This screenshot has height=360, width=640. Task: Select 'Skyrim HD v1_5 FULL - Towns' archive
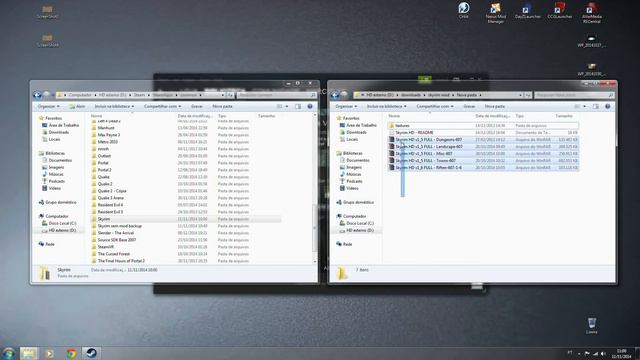coord(483,160)
